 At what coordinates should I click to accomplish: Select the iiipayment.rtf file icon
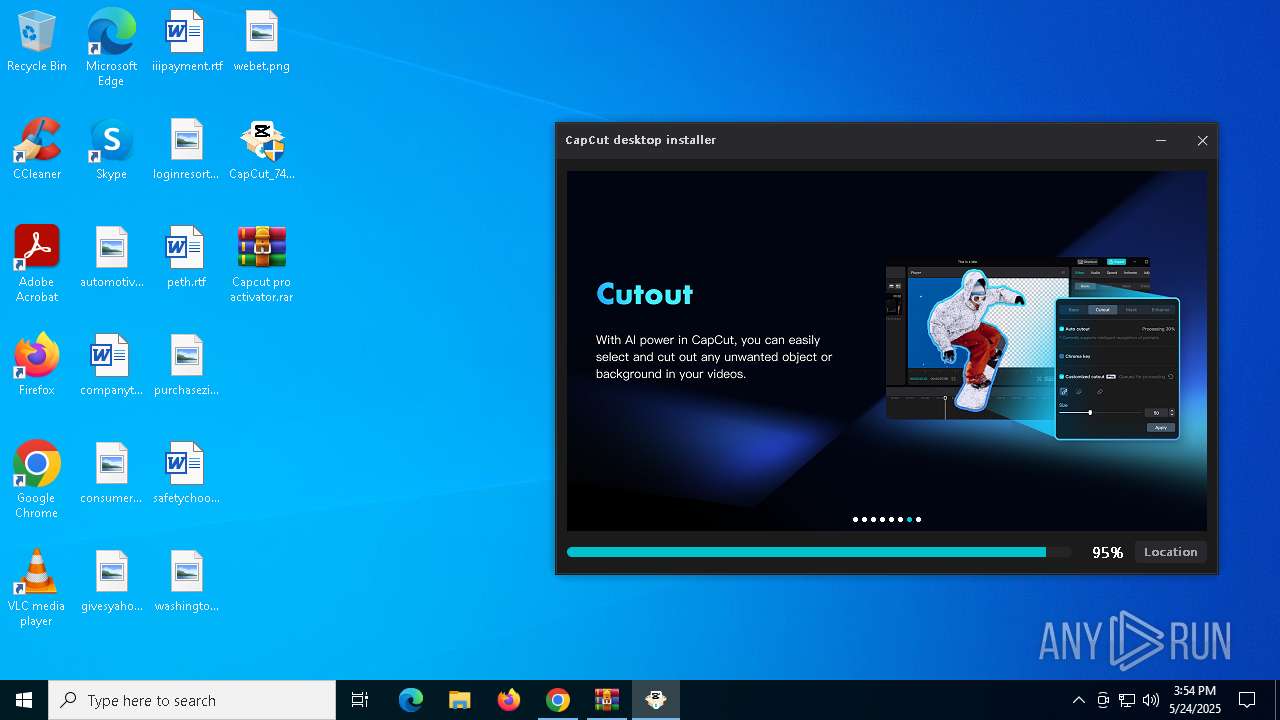coord(186,41)
